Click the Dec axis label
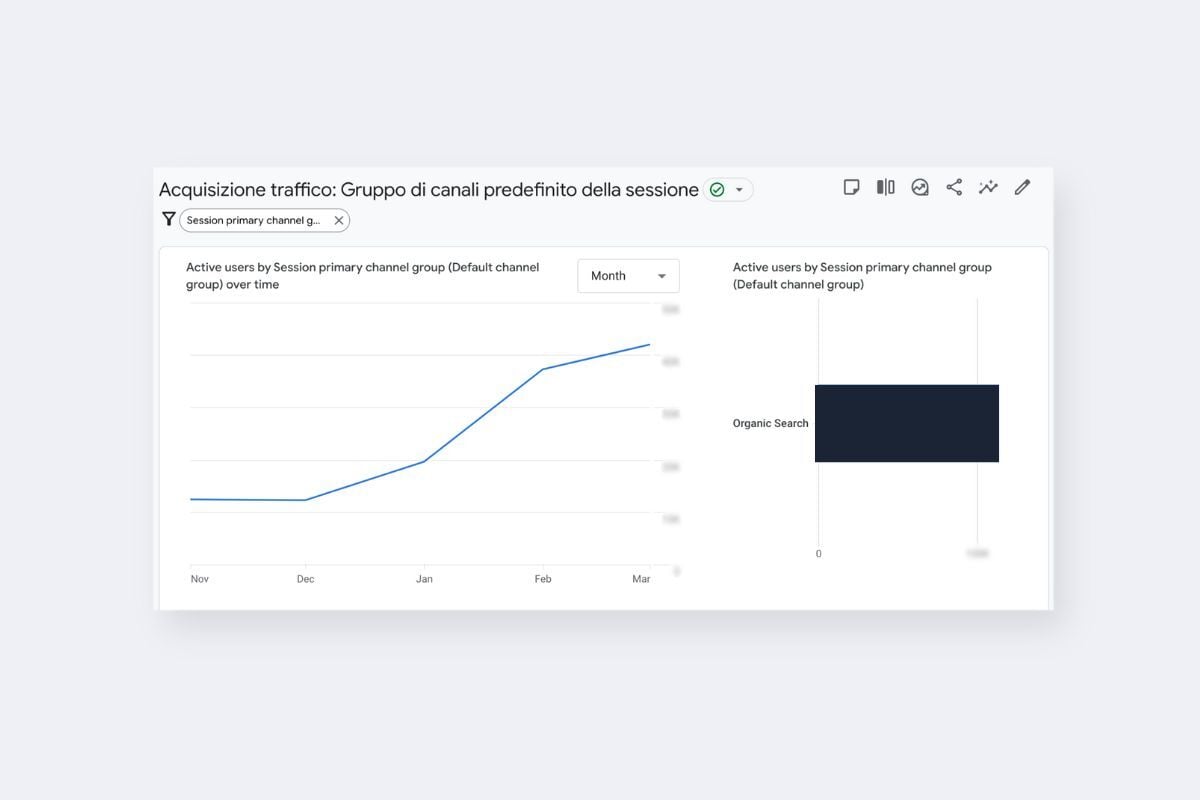The height and width of the screenshot is (800, 1200). click(x=305, y=579)
